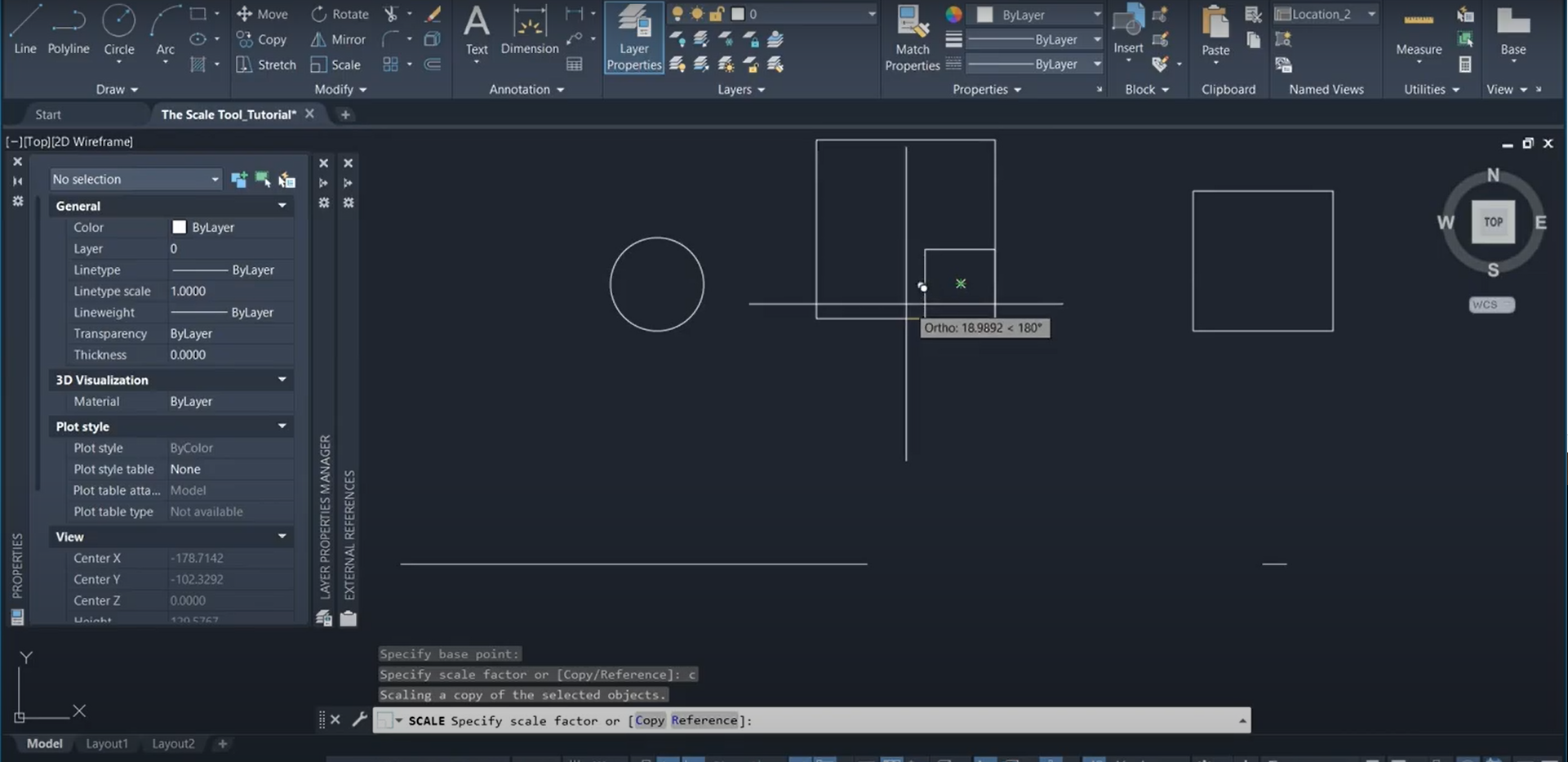
Task: Open the Start tab
Action: tap(49, 114)
